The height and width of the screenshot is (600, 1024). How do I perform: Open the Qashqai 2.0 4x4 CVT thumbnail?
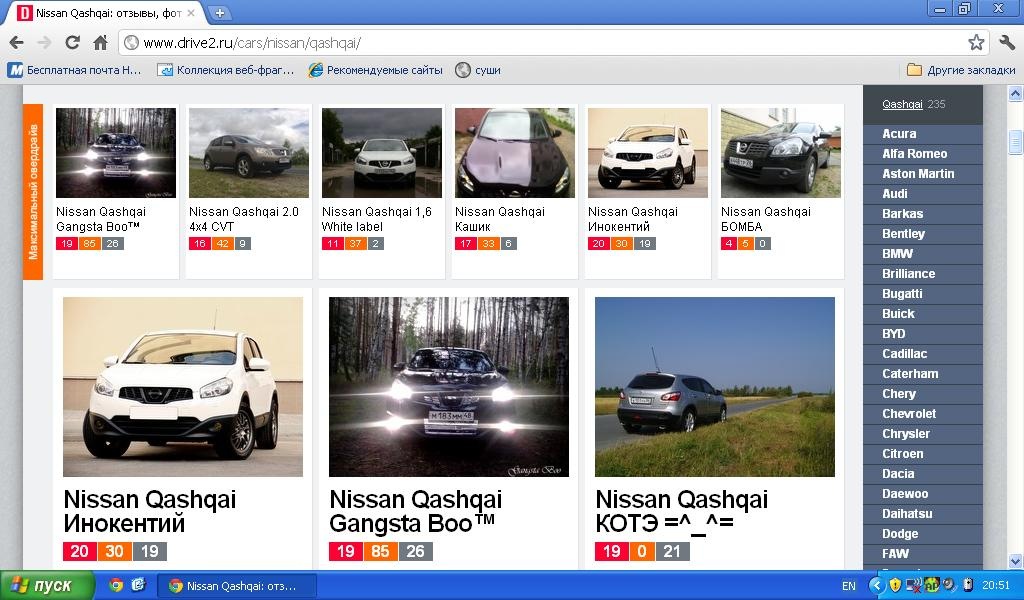(249, 153)
